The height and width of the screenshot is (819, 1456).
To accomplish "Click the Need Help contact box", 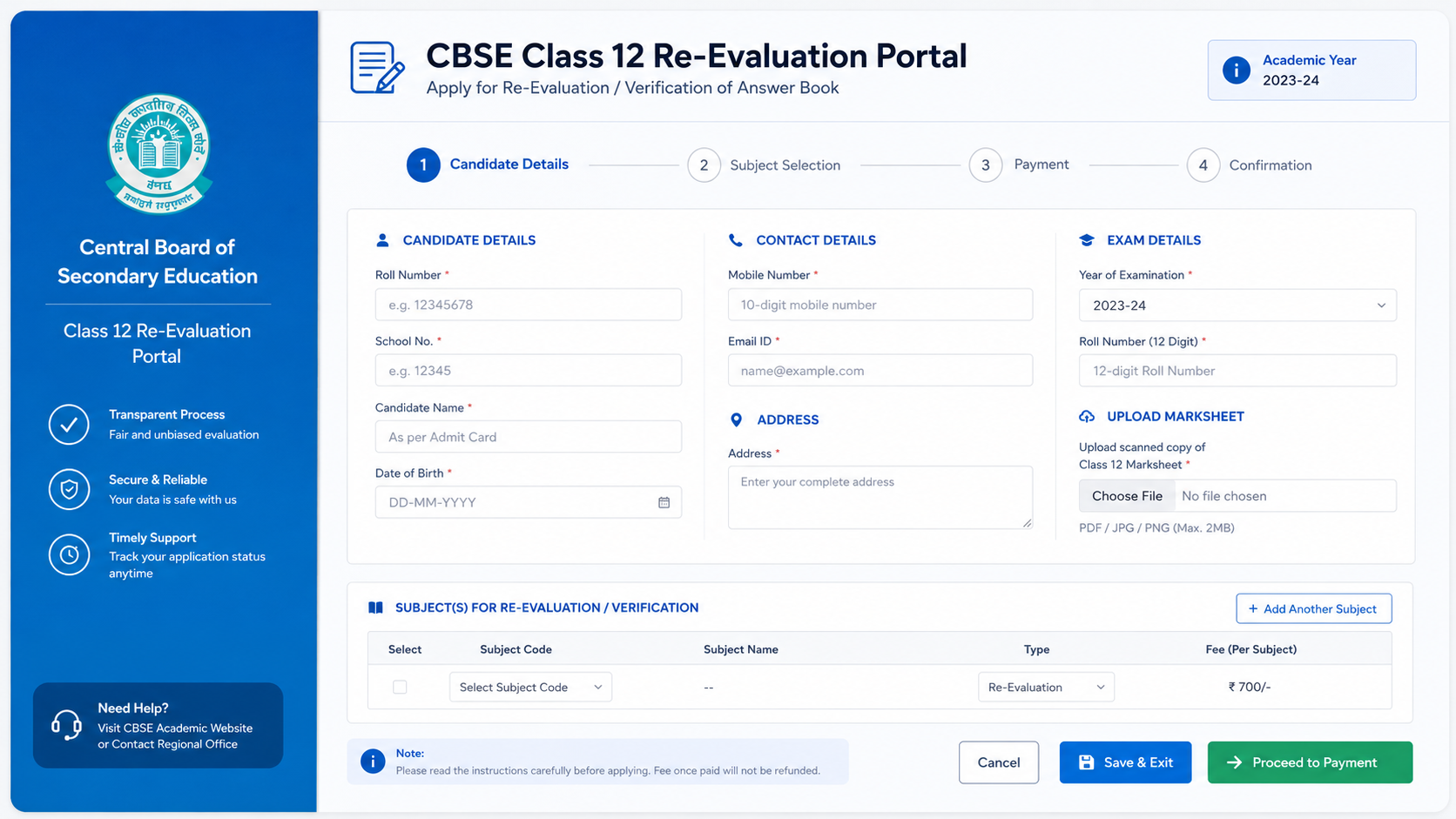I will pyautogui.click(x=158, y=725).
